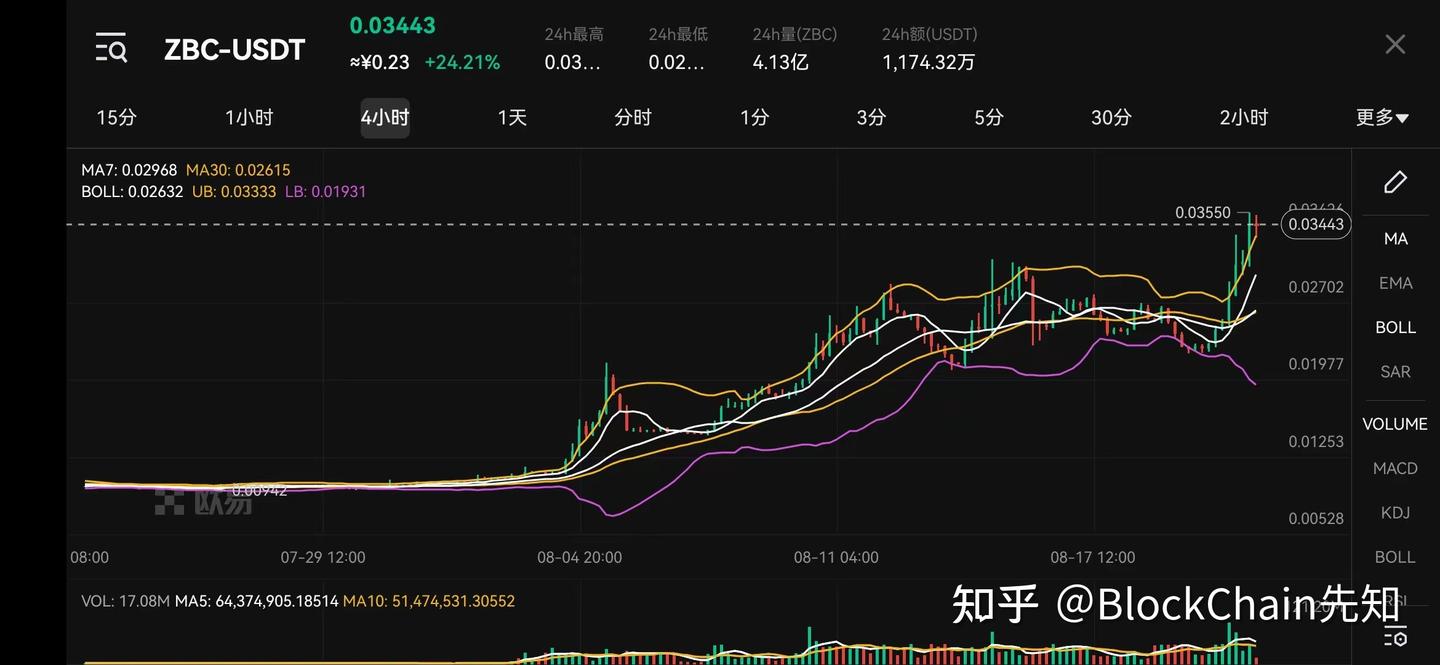Screen dimensions: 1440x665
Task: Tap the 24h最低 statistic
Action: point(678,49)
